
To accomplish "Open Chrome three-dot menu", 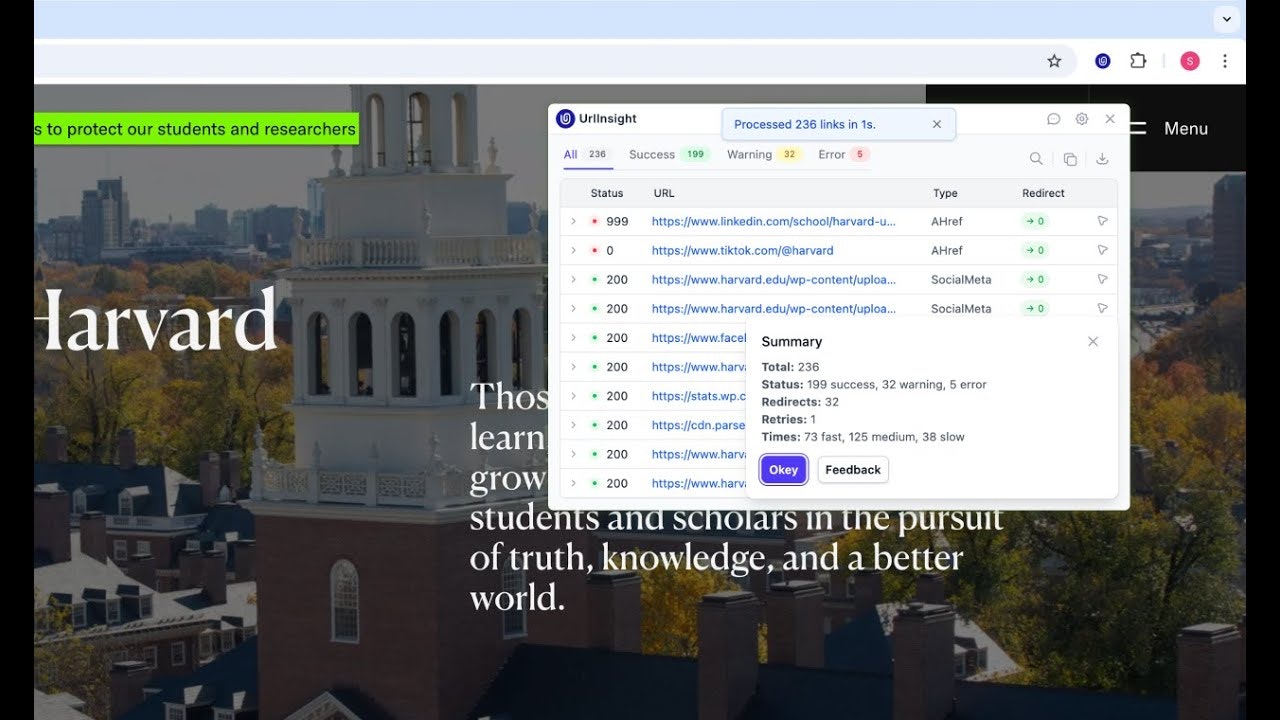I will click(1225, 61).
